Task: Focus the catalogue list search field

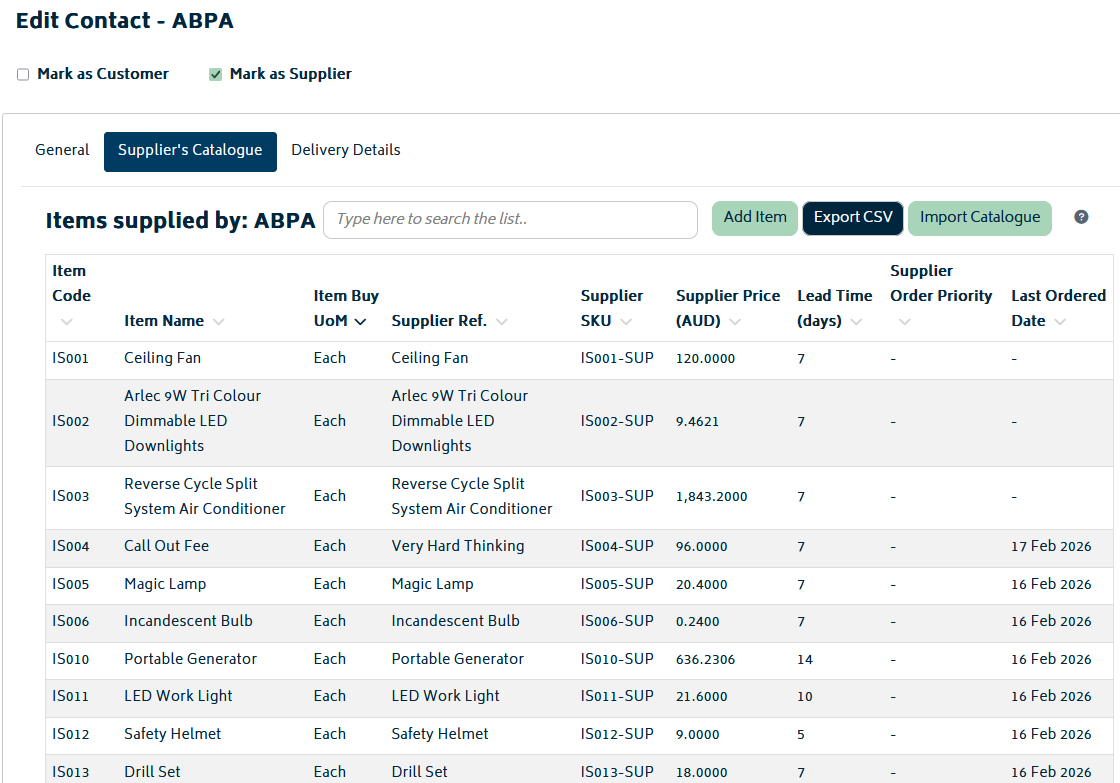Action: click(510, 220)
